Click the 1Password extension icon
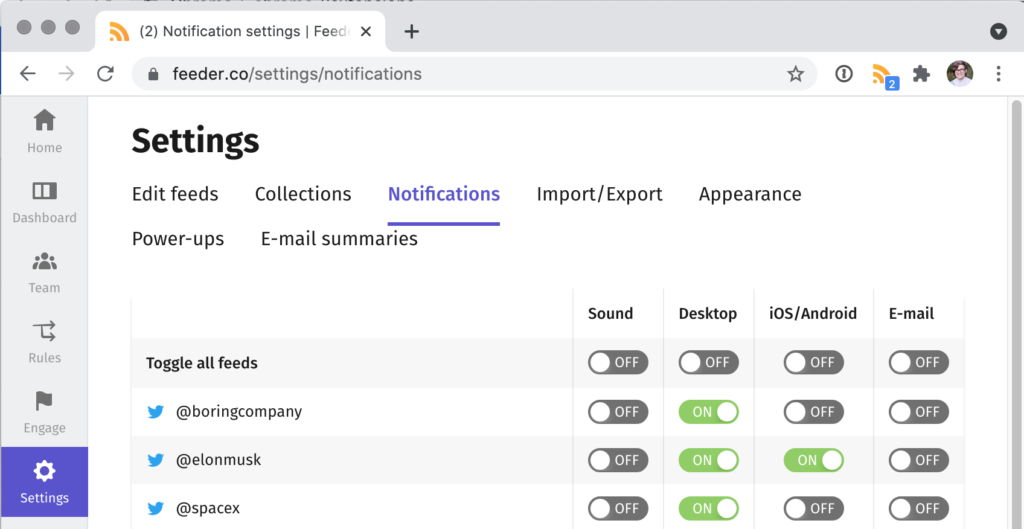Image resolution: width=1024 pixels, height=529 pixels. click(844, 74)
